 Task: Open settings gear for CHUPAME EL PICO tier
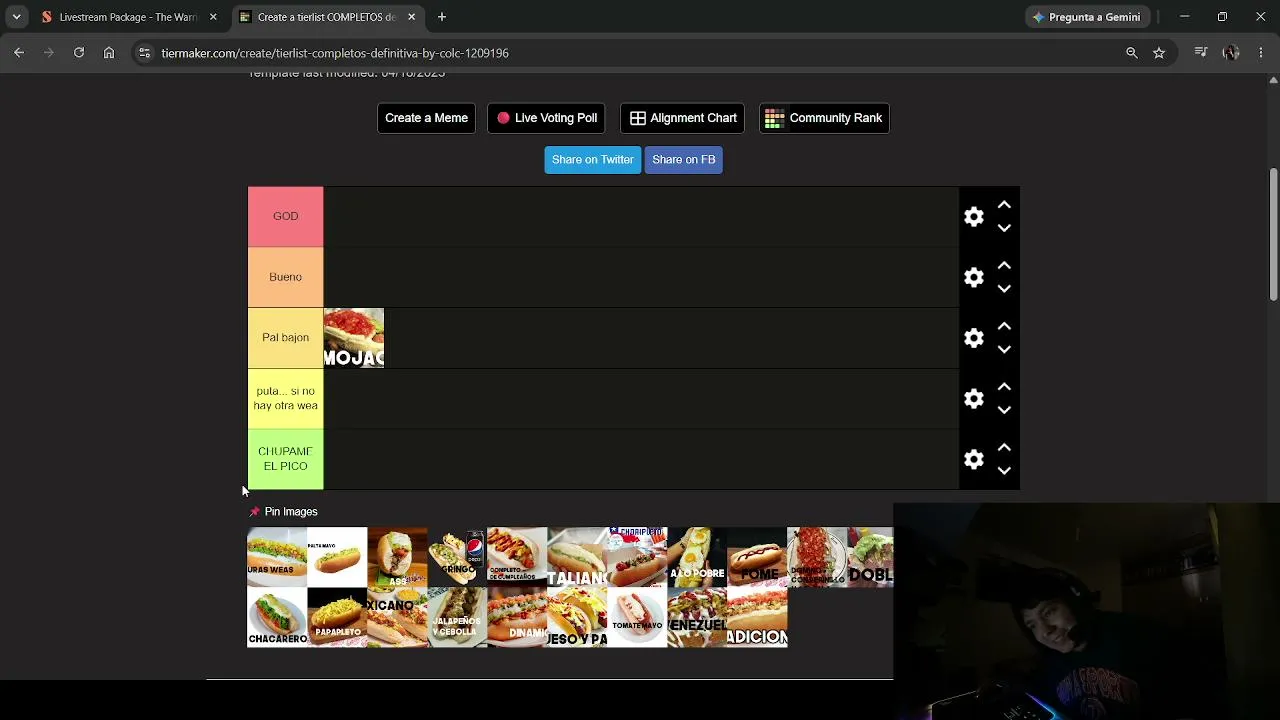[974, 459]
